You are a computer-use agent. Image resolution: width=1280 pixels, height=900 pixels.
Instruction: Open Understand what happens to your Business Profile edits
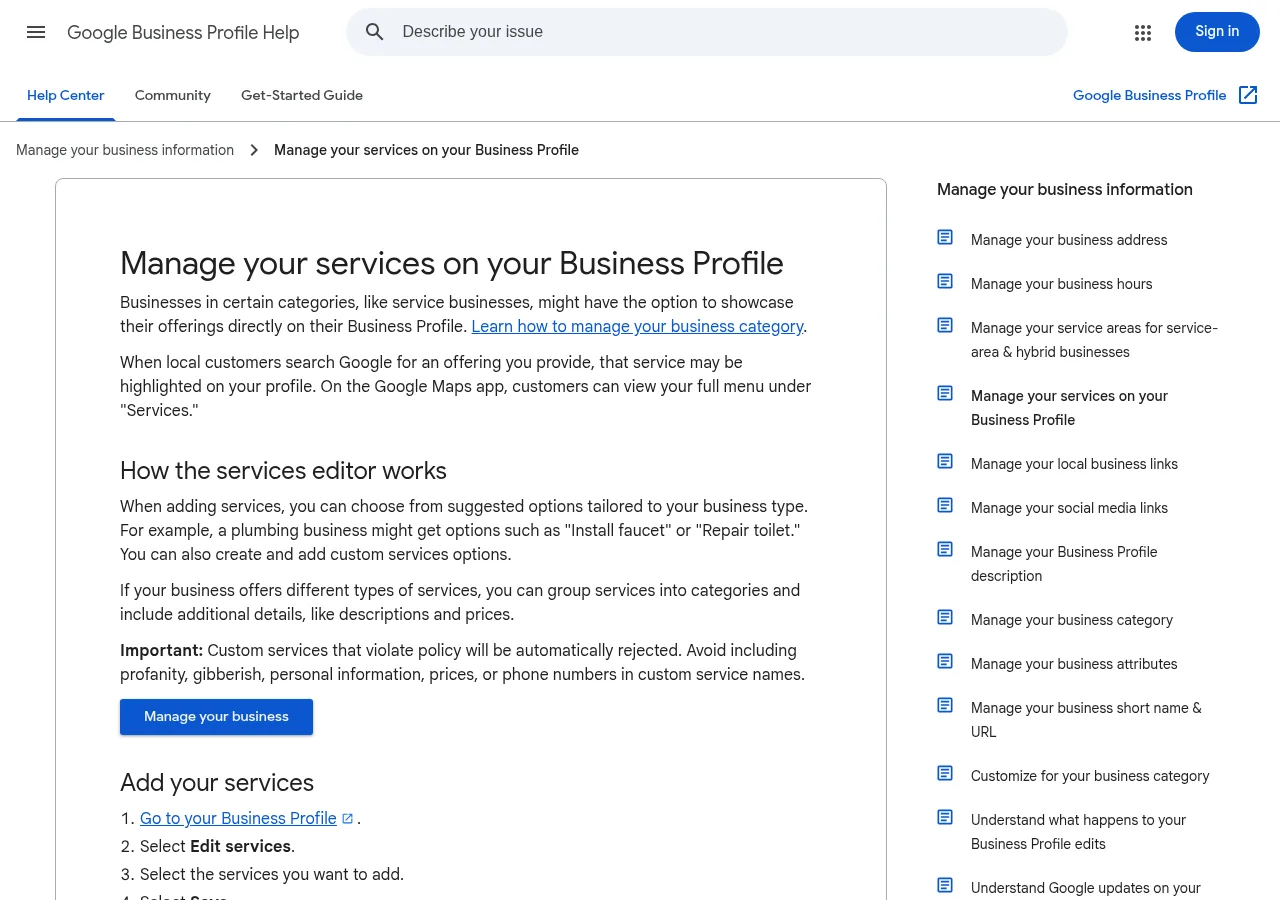1078,832
